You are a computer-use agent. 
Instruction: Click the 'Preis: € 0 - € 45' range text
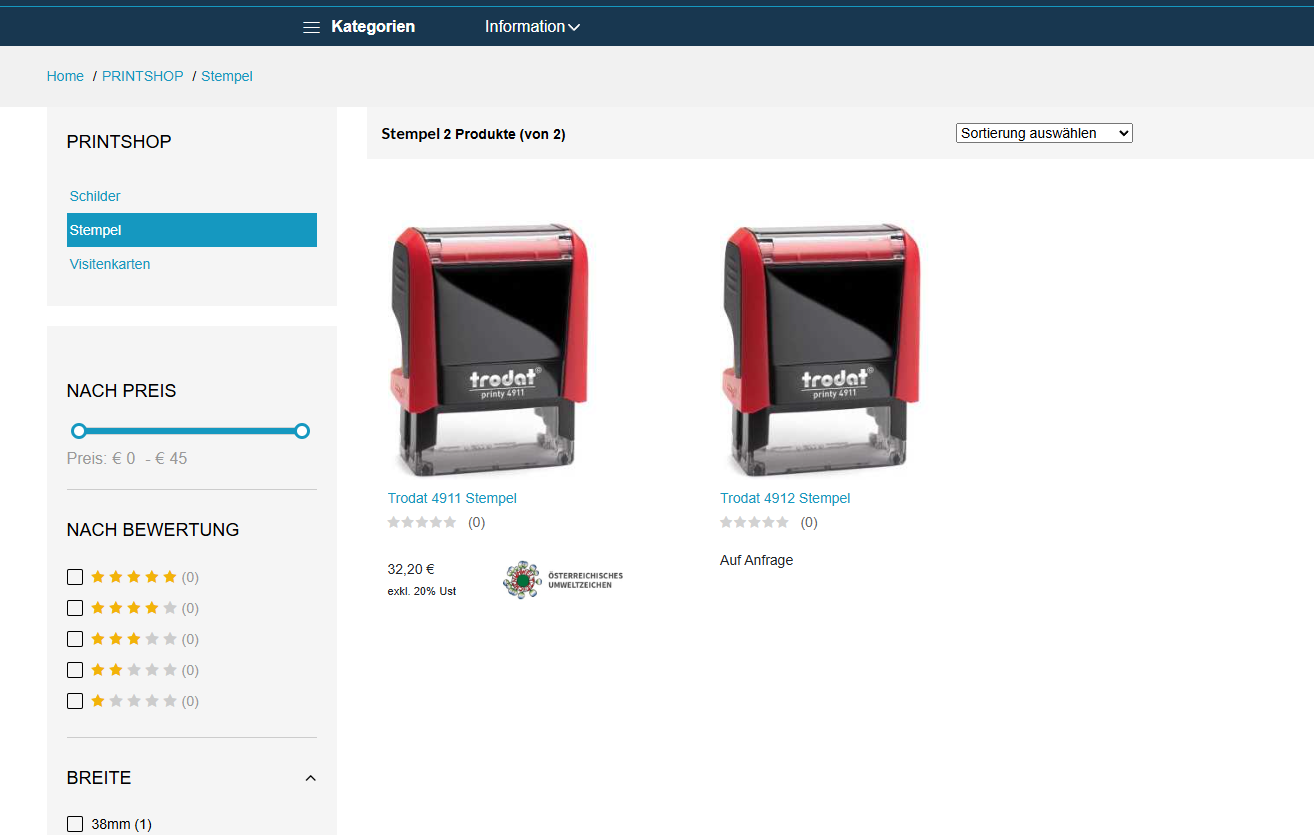127,458
